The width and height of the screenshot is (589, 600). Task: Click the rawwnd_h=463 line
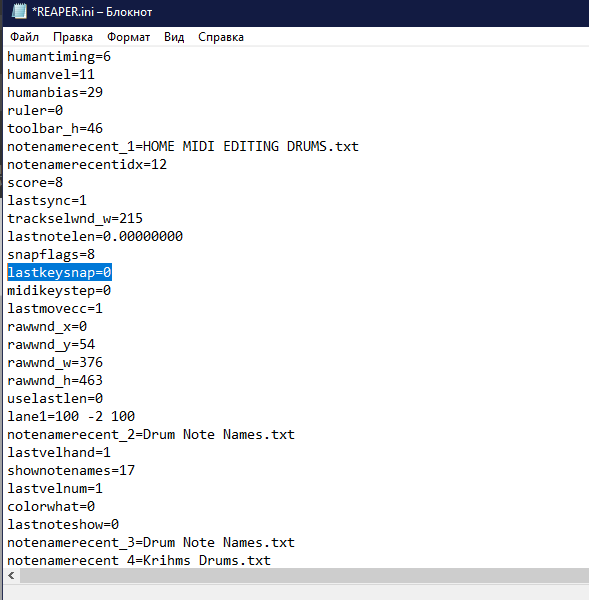pos(55,380)
